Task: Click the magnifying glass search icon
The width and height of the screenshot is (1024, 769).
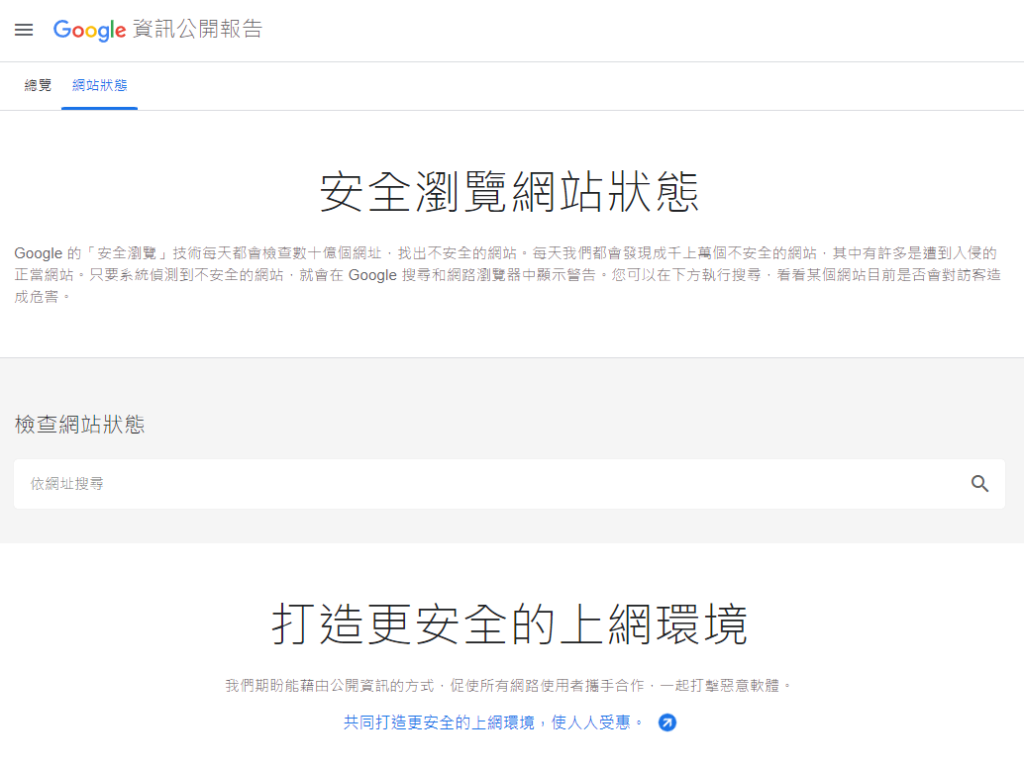Action: pos(980,484)
